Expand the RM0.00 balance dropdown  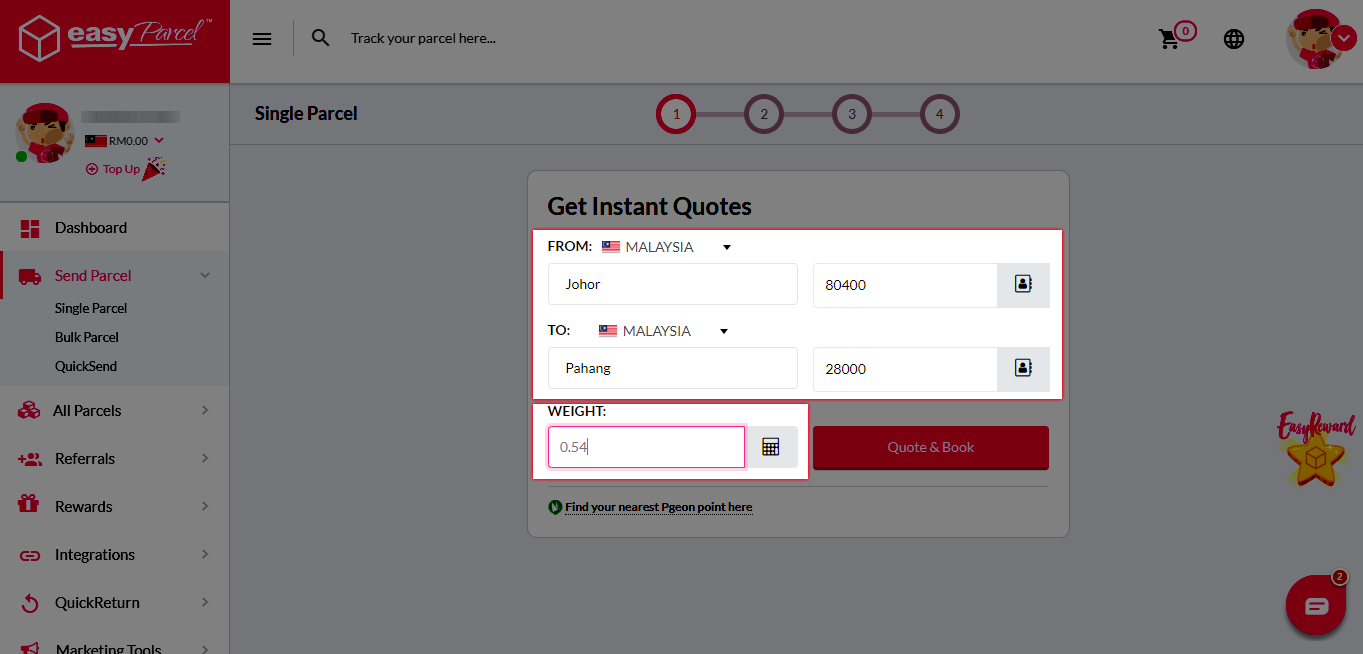125,141
